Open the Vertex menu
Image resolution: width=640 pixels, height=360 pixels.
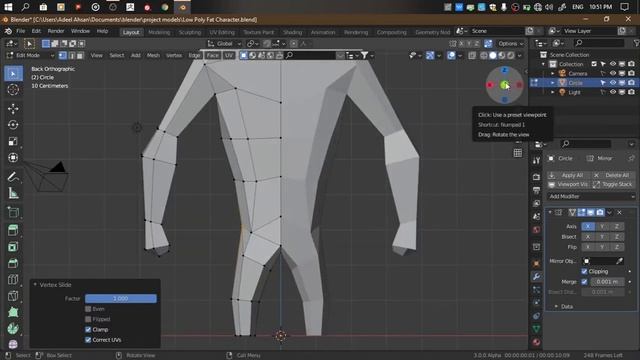(x=174, y=56)
